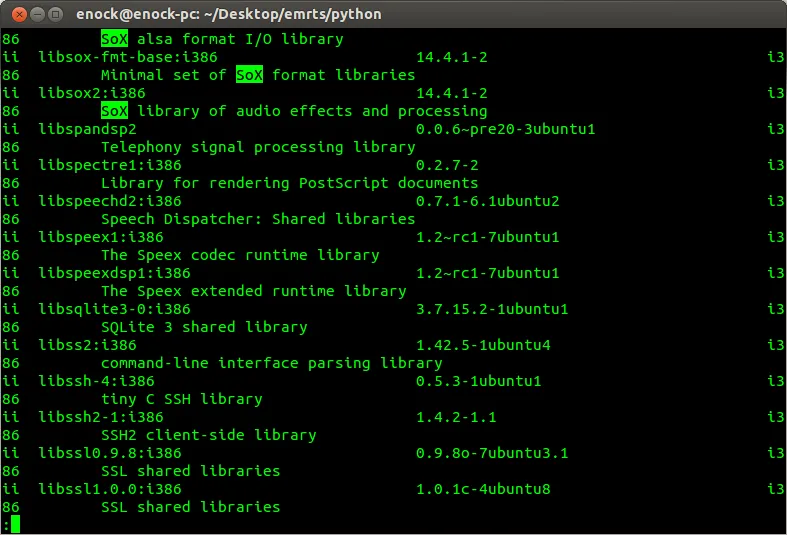Click the libspeechd2:i386 package entry
The image size is (787, 535).
(110, 201)
